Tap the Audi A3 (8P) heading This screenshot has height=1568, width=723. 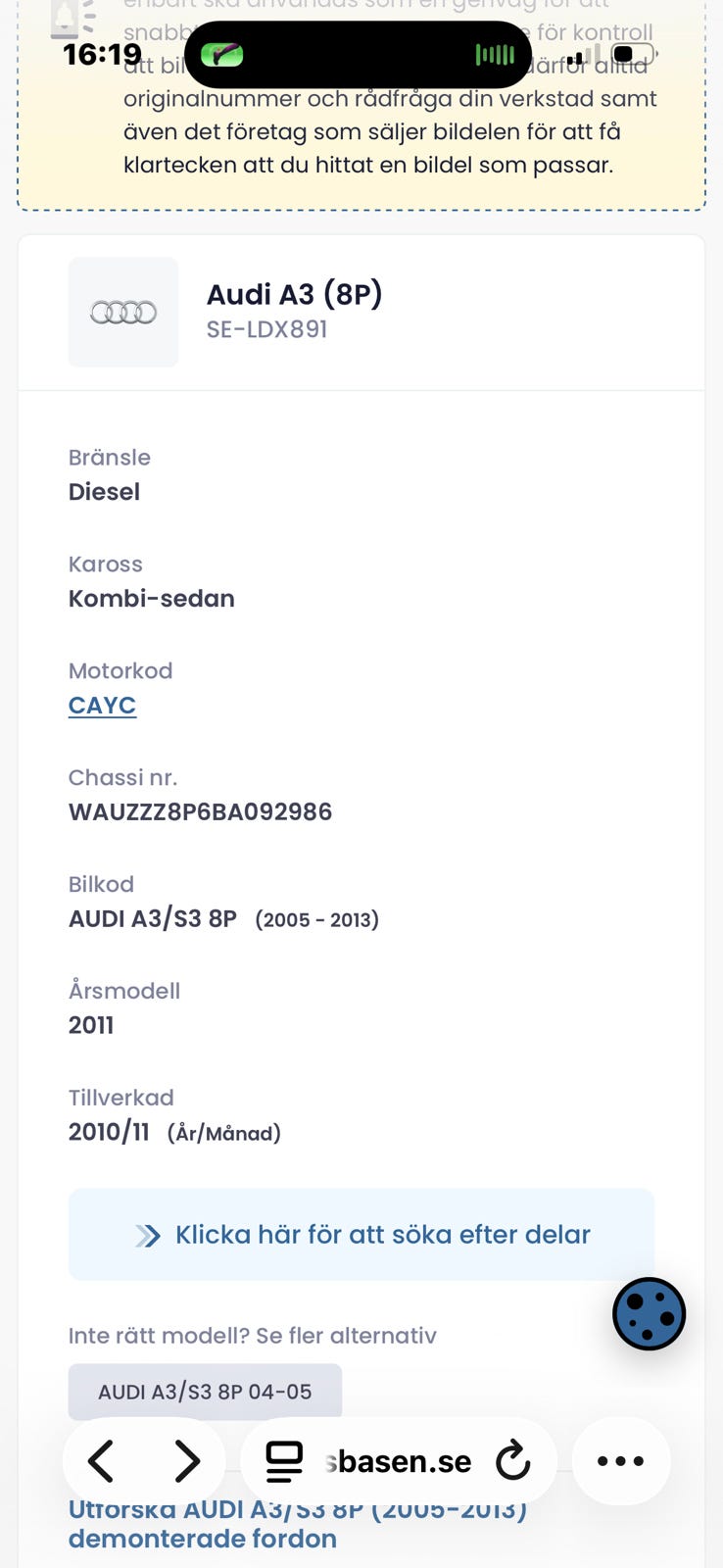point(294,294)
